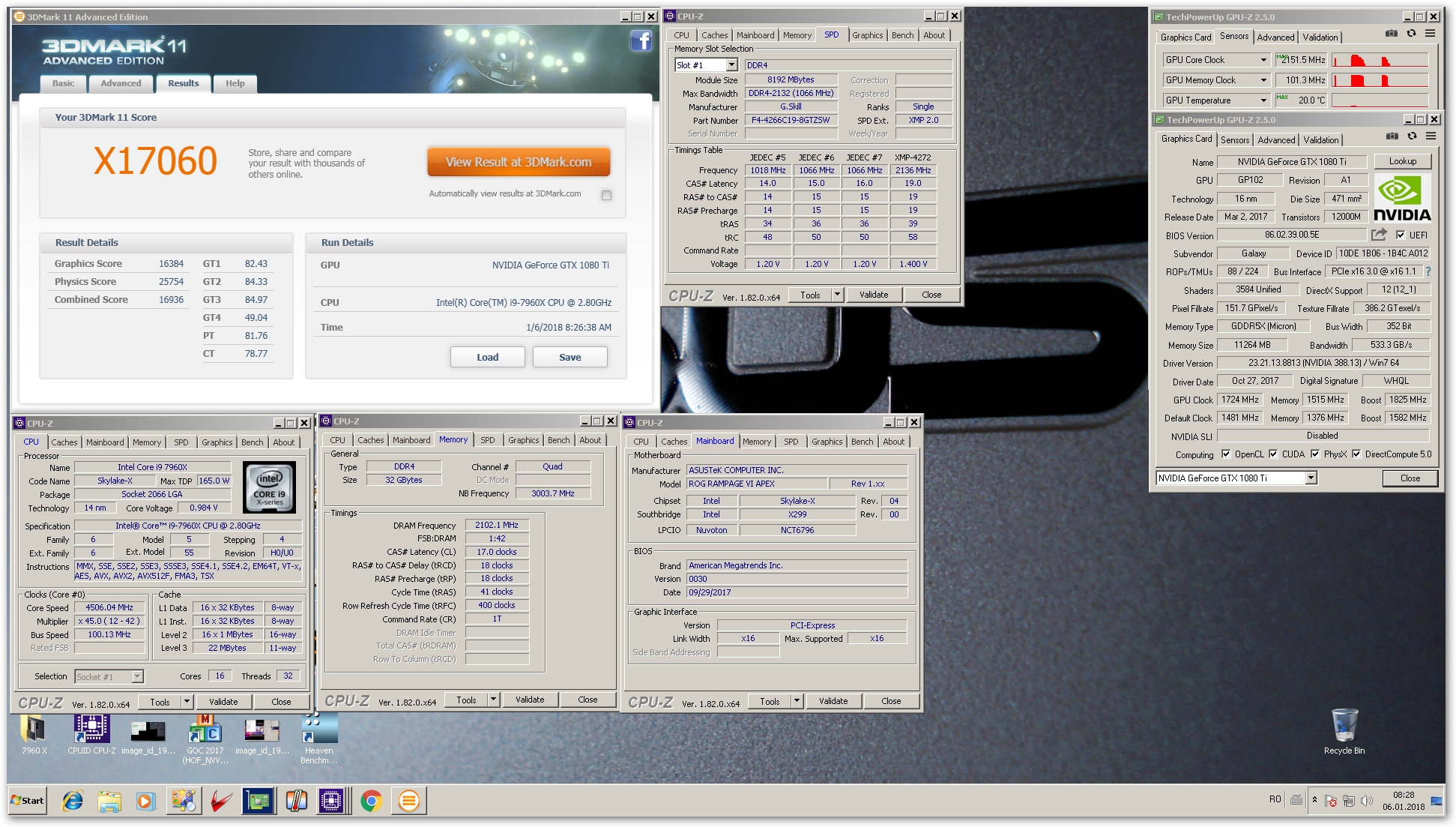Switch to Basic tab in 3DMark 11

click(63, 83)
